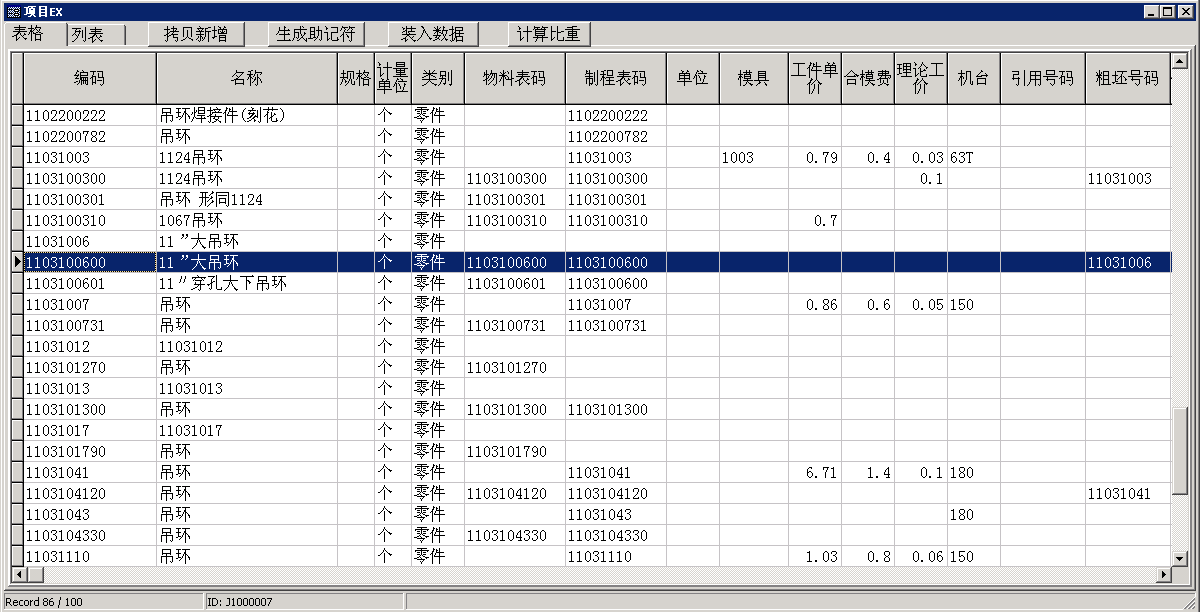The height and width of the screenshot is (612, 1200).
Task: Select the 粗坯号码 column header
Action: (1126, 78)
